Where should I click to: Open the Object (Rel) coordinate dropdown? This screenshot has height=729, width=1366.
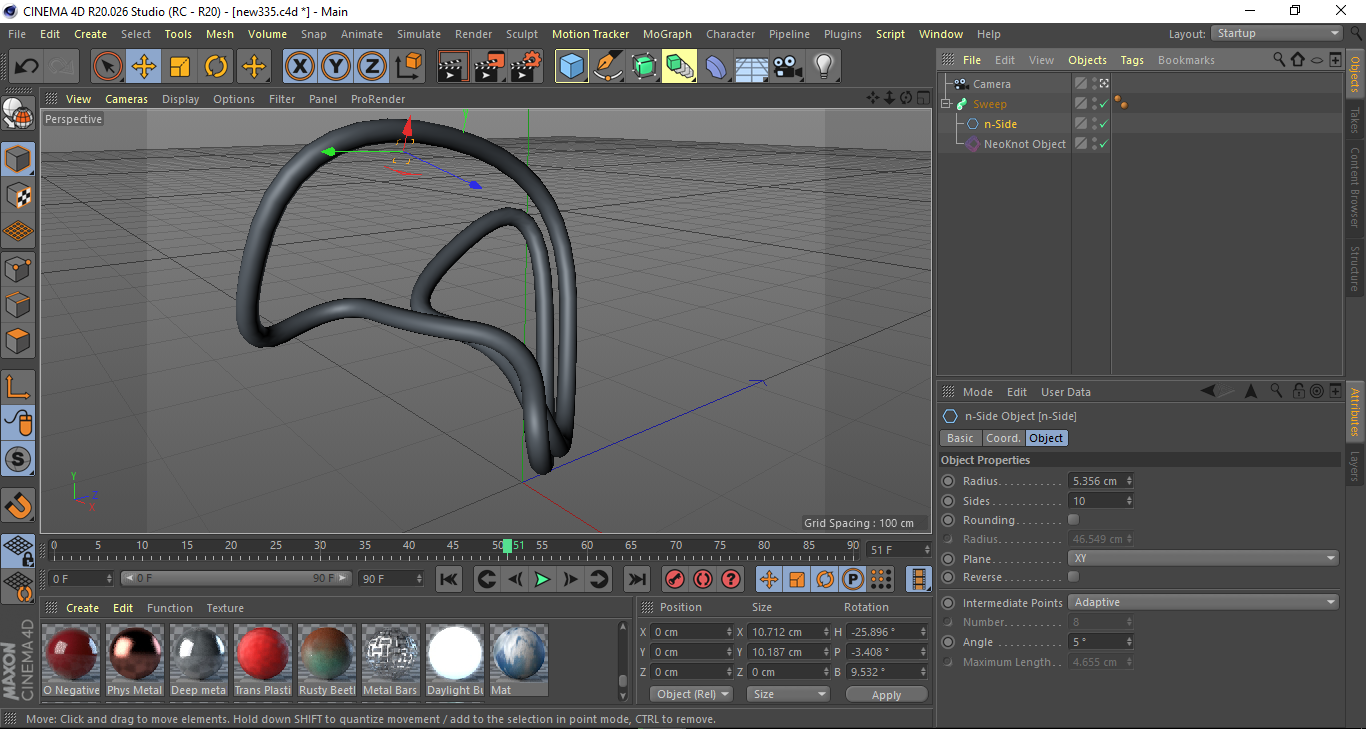[691, 694]
